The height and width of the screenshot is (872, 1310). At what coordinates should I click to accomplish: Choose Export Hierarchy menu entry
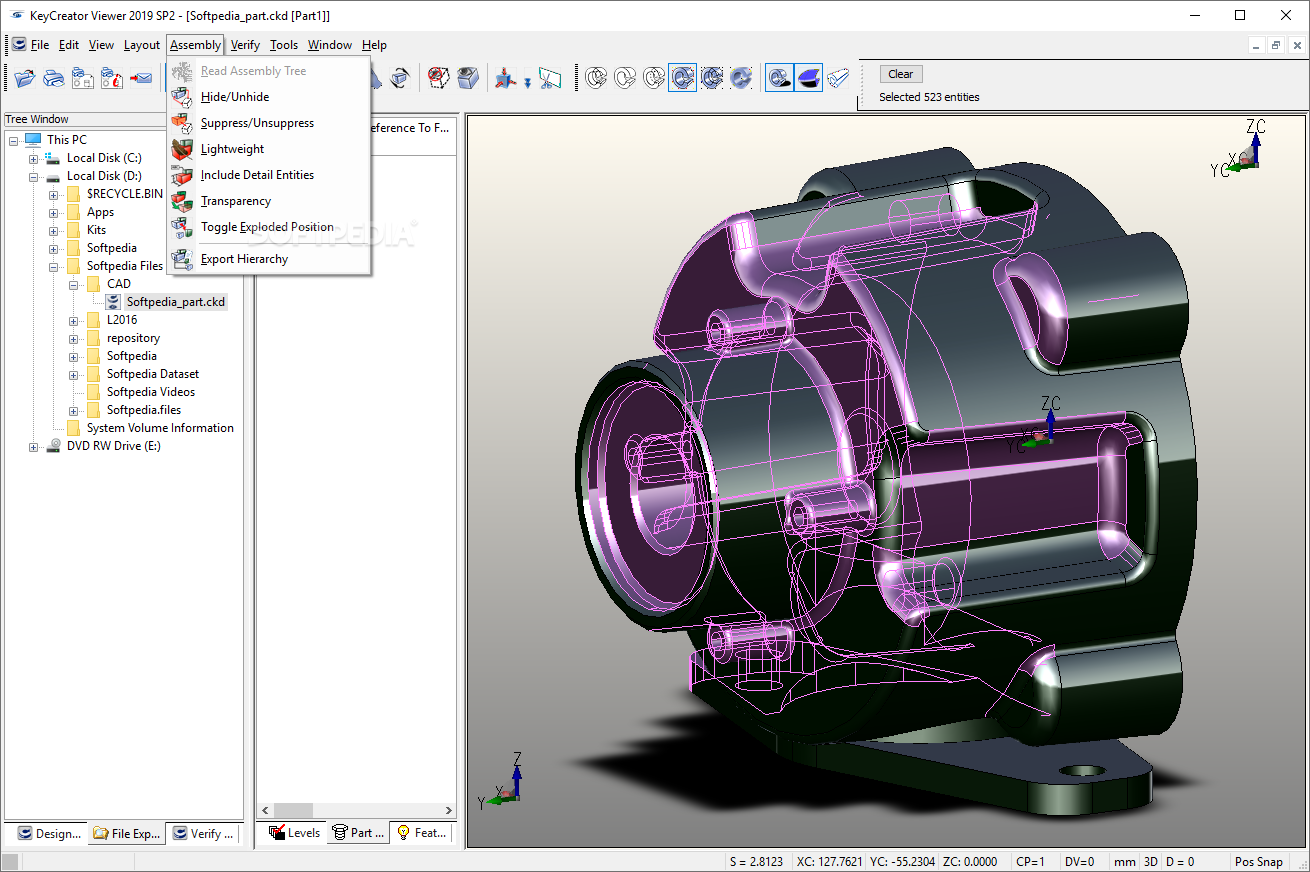(269, 259)
